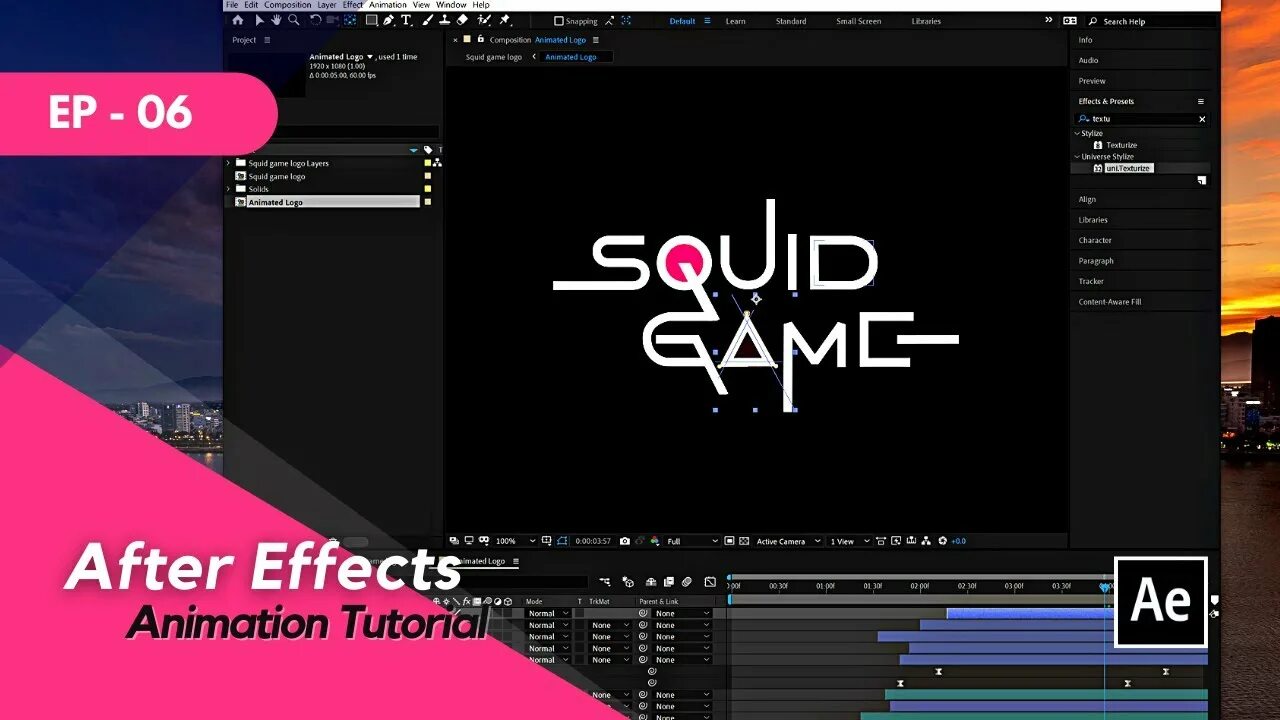Viewport: 1280px width, 720px height.
Task: Click the Composition flowchart icon beside 1 View controls
Action: (x=926, y=541)
